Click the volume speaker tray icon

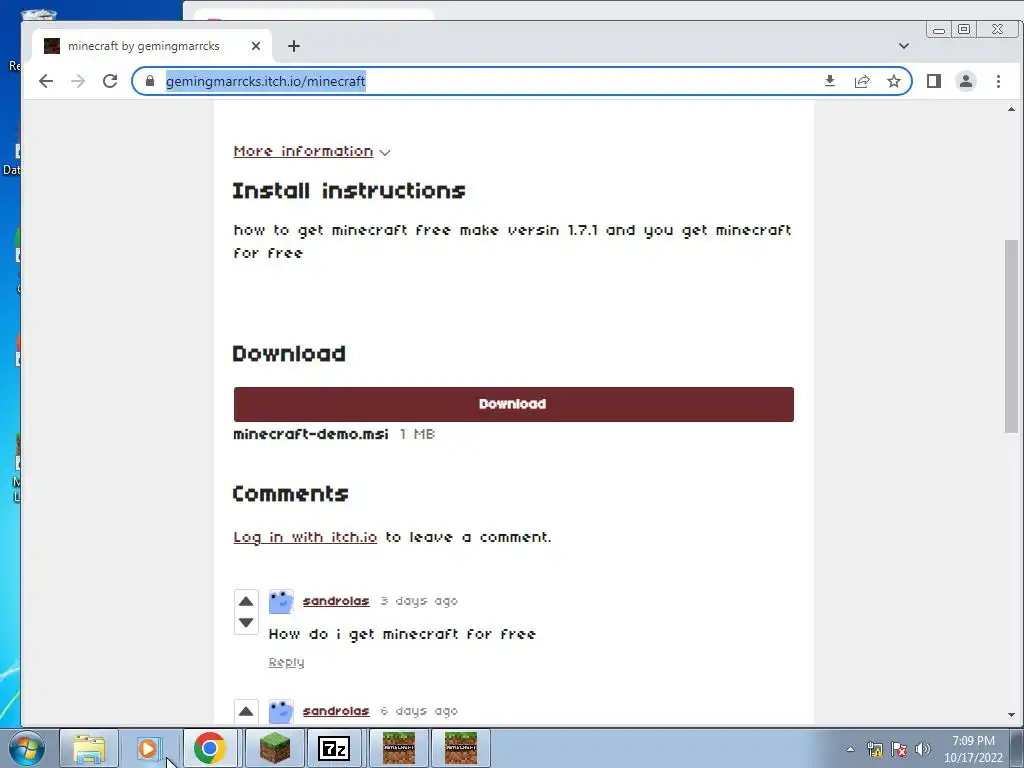(x=922, y=749)
